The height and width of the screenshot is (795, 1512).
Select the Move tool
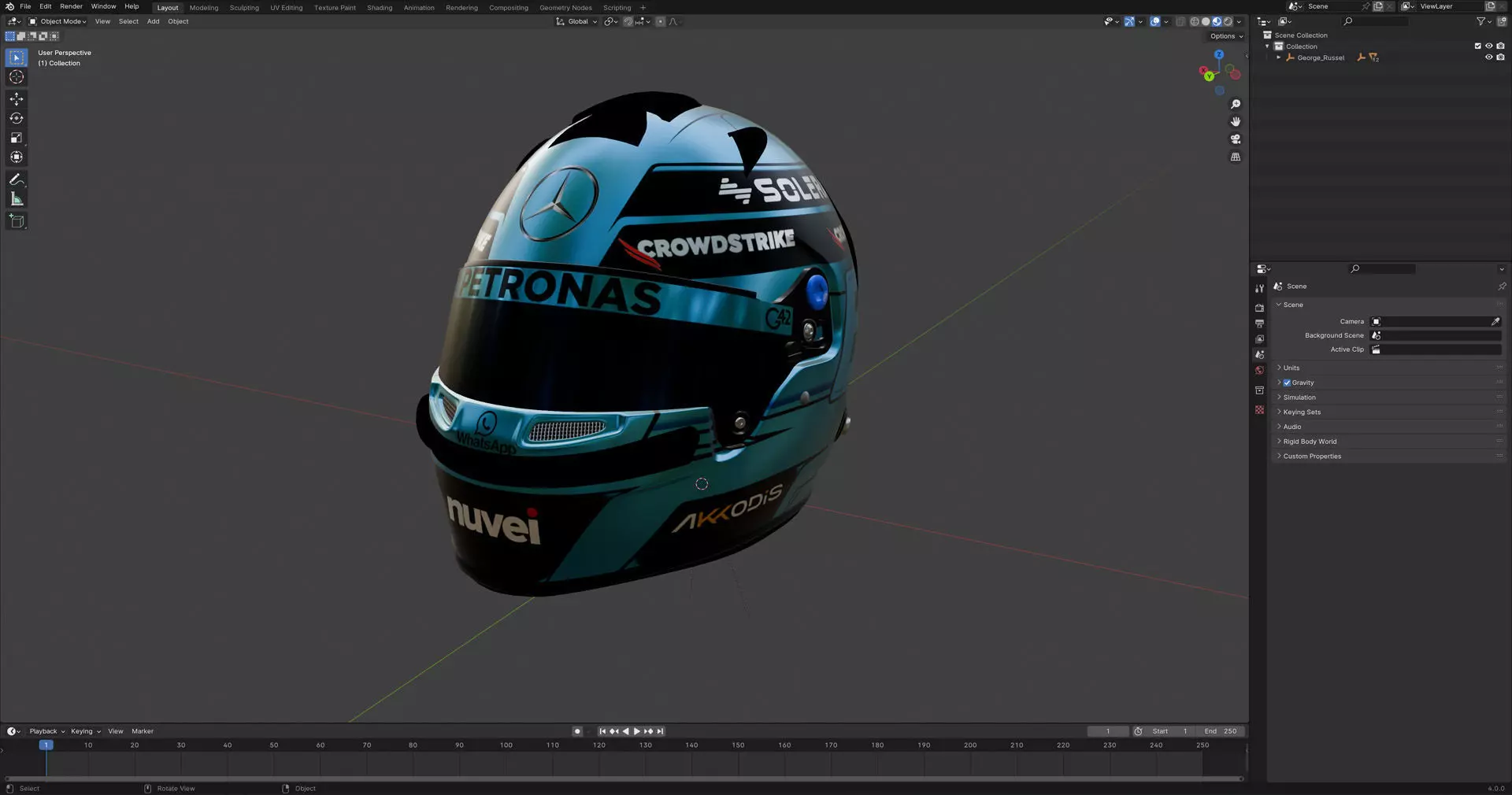tap(17, 99)
